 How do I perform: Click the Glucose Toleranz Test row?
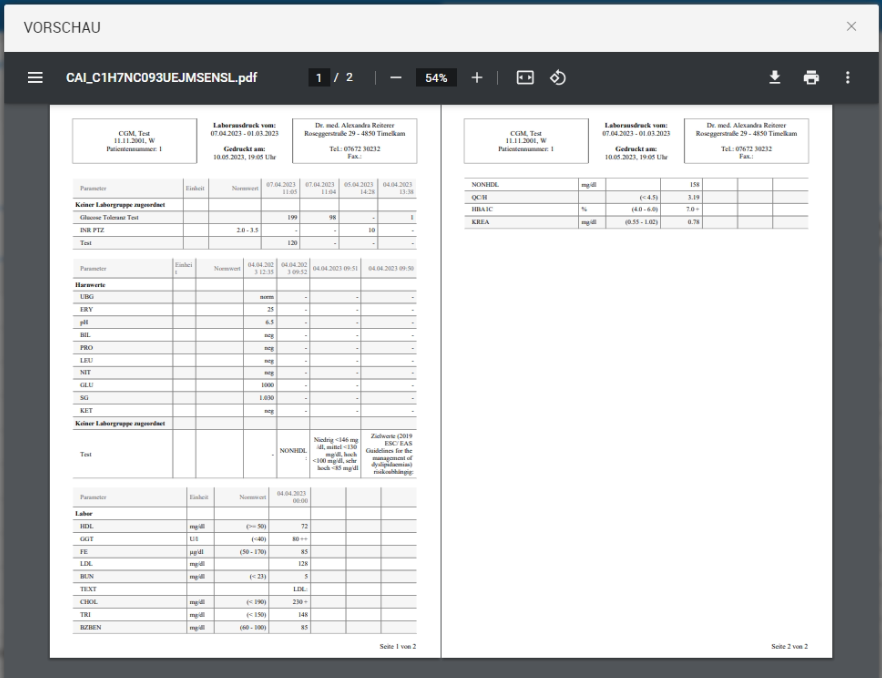pos(112,216)
